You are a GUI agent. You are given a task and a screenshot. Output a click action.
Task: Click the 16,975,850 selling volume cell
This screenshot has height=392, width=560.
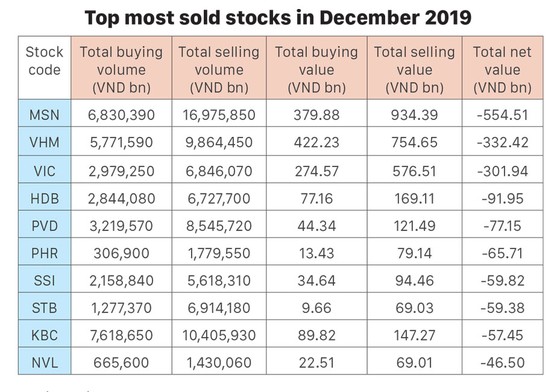coord(219,113)
